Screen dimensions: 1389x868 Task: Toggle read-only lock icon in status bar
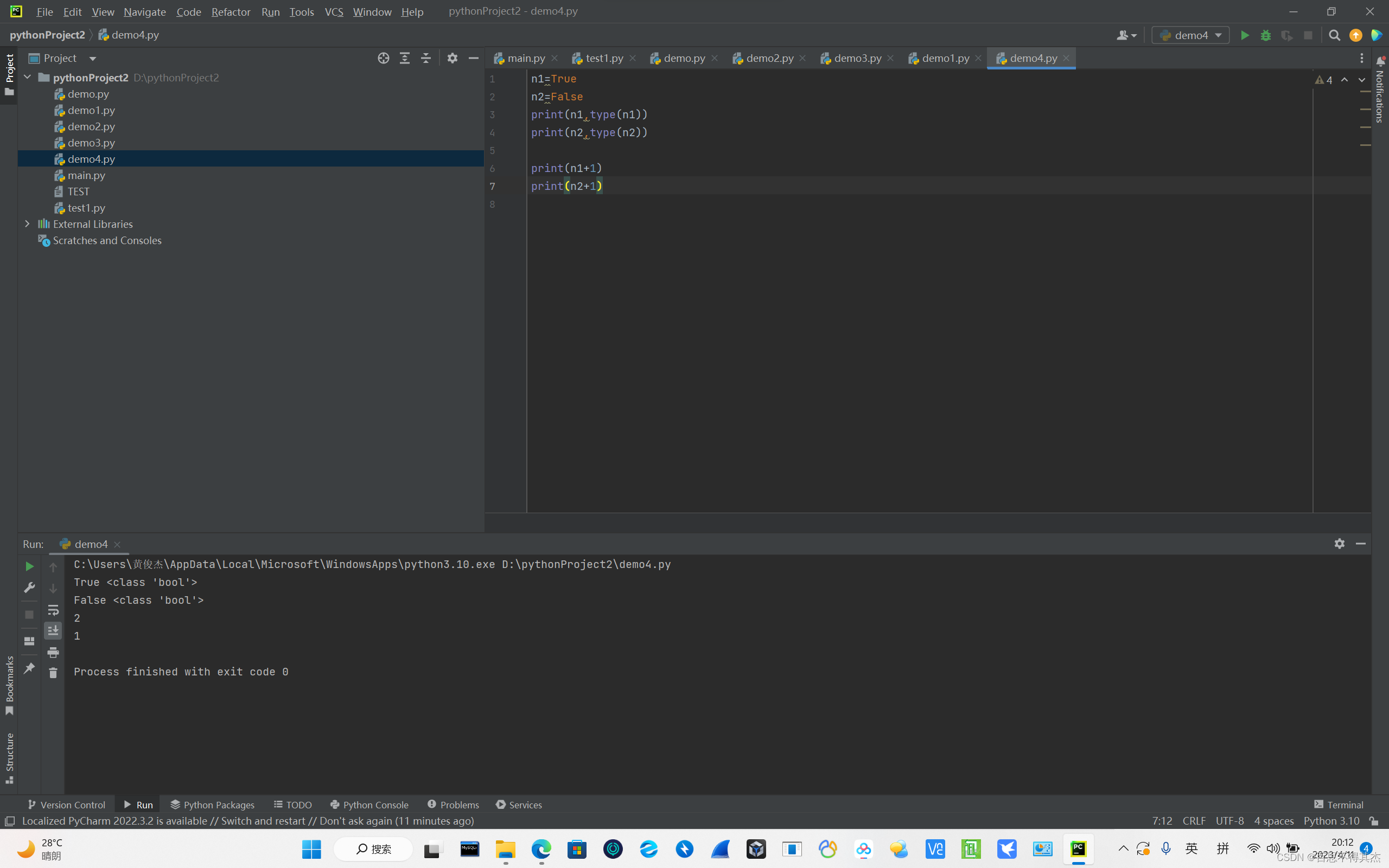[x=1373, y=821]
